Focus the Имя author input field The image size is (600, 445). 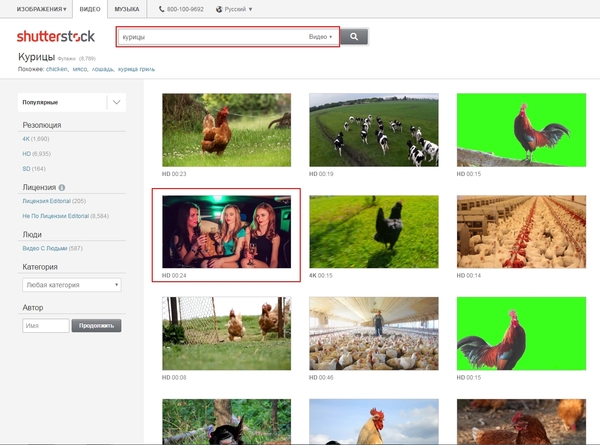[x=46, y=326]
